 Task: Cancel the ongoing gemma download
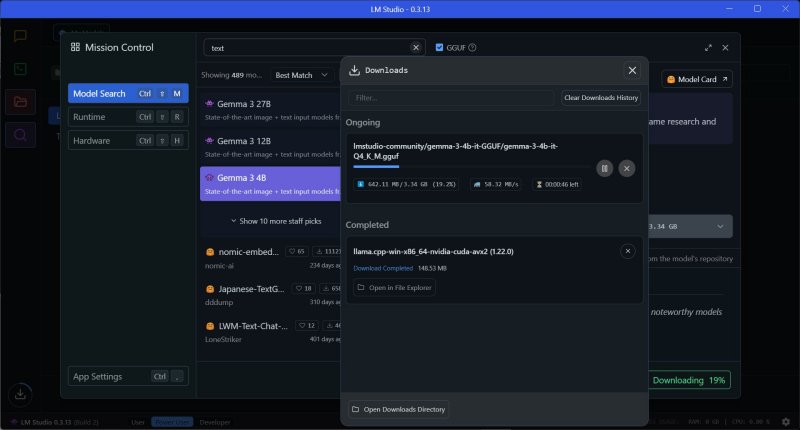[627, 168]
